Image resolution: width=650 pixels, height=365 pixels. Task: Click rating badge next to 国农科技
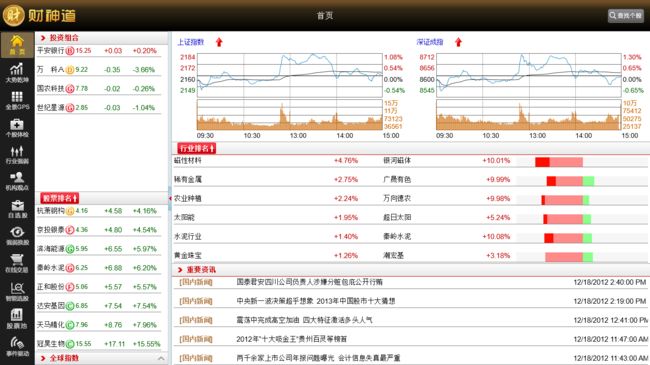point(70,89)
